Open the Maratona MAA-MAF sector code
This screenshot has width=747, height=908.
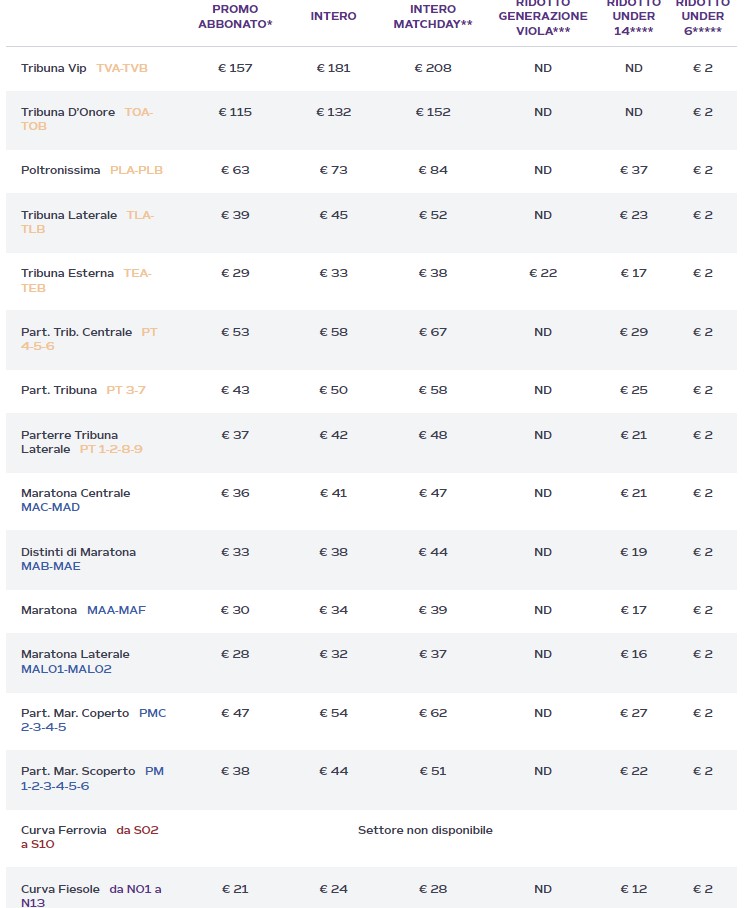click(x=116, y=610)
